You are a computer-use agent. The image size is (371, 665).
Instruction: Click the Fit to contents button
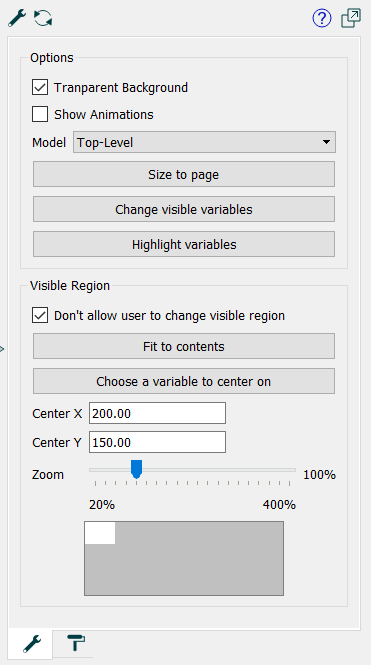click(184, 346)
